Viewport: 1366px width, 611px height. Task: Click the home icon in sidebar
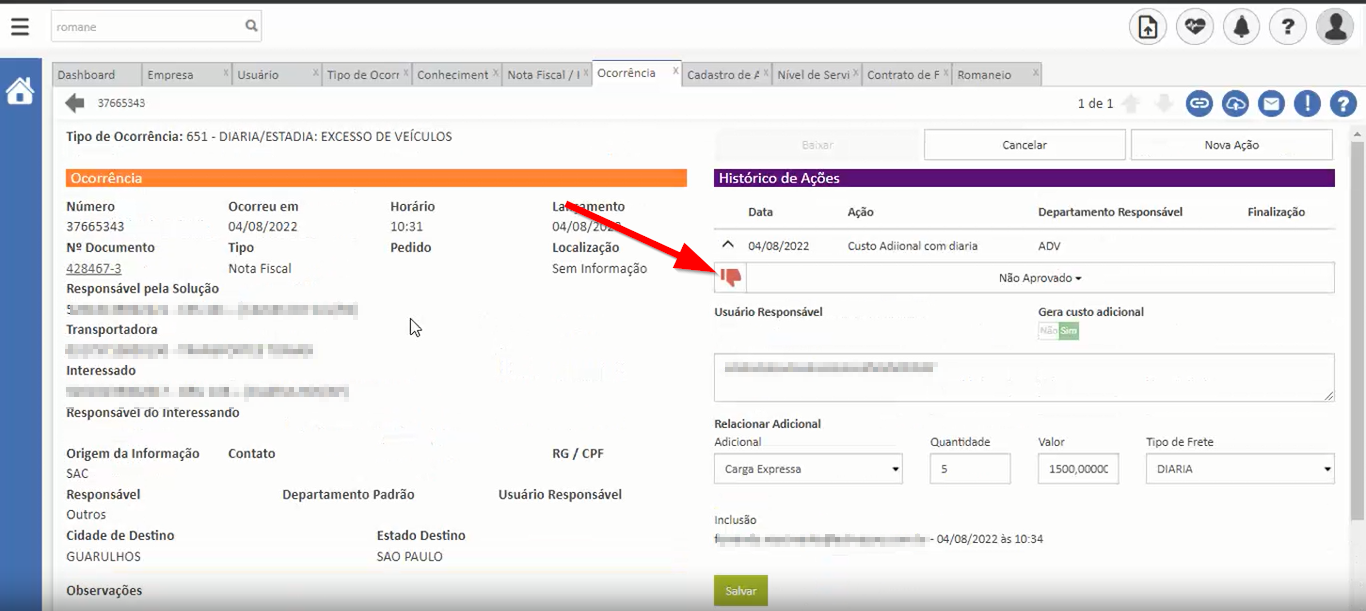point(20,91)
